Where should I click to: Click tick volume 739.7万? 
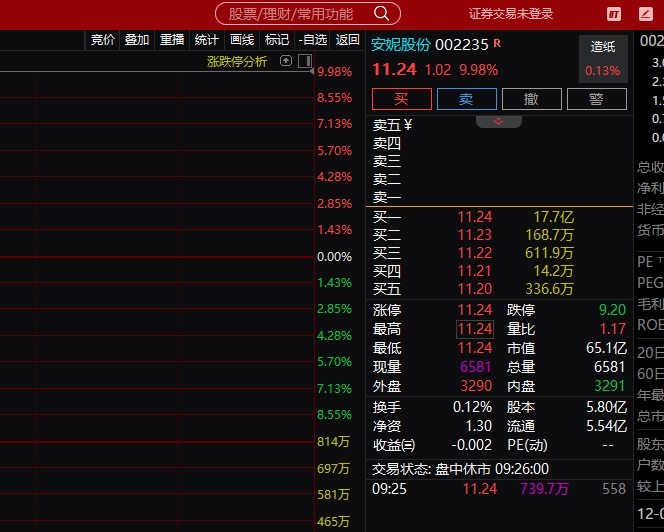pyautogui.click(x=545, y=489)
